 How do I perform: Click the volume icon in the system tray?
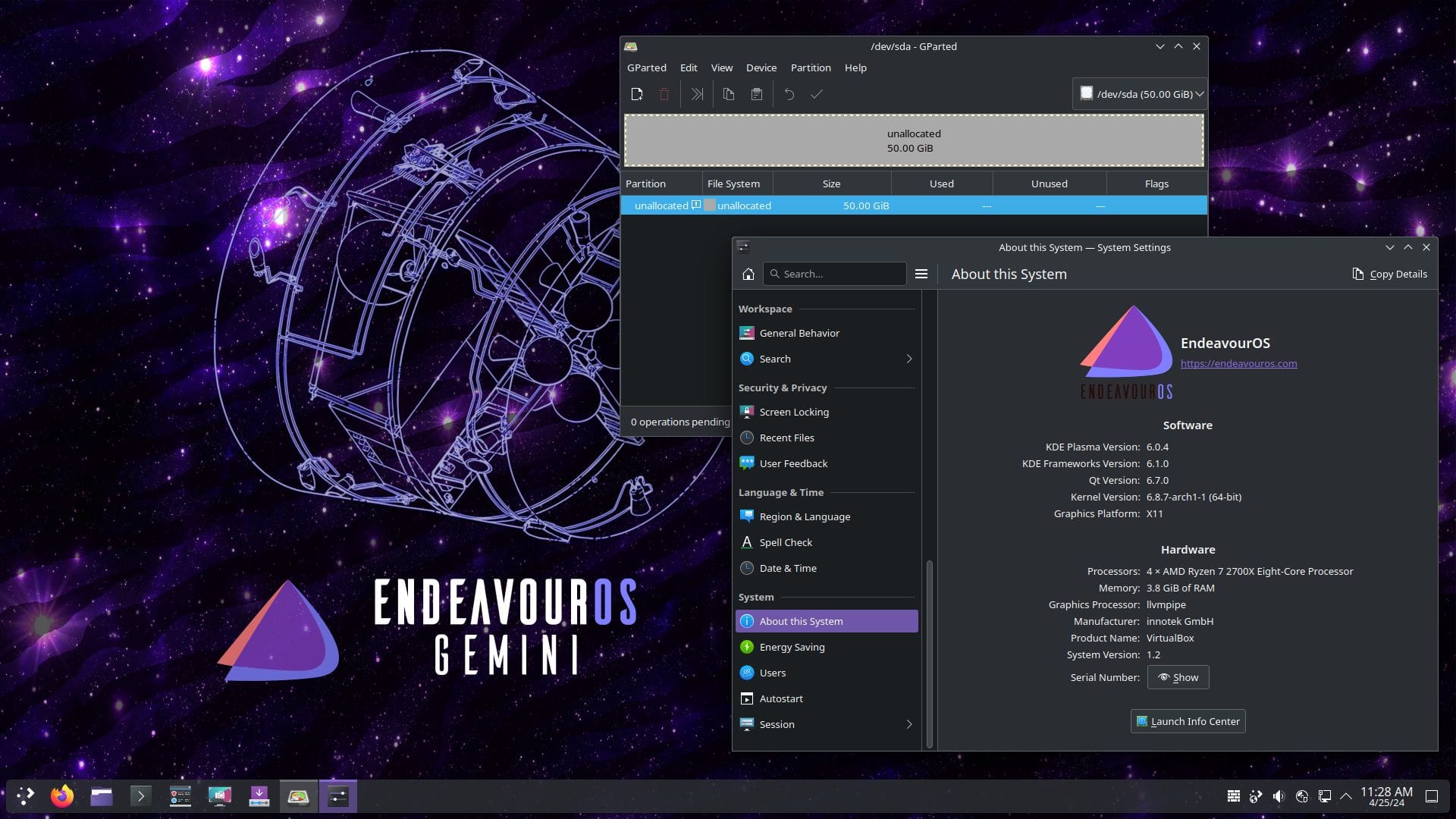pyautogui.click(x=1280, y=796)
